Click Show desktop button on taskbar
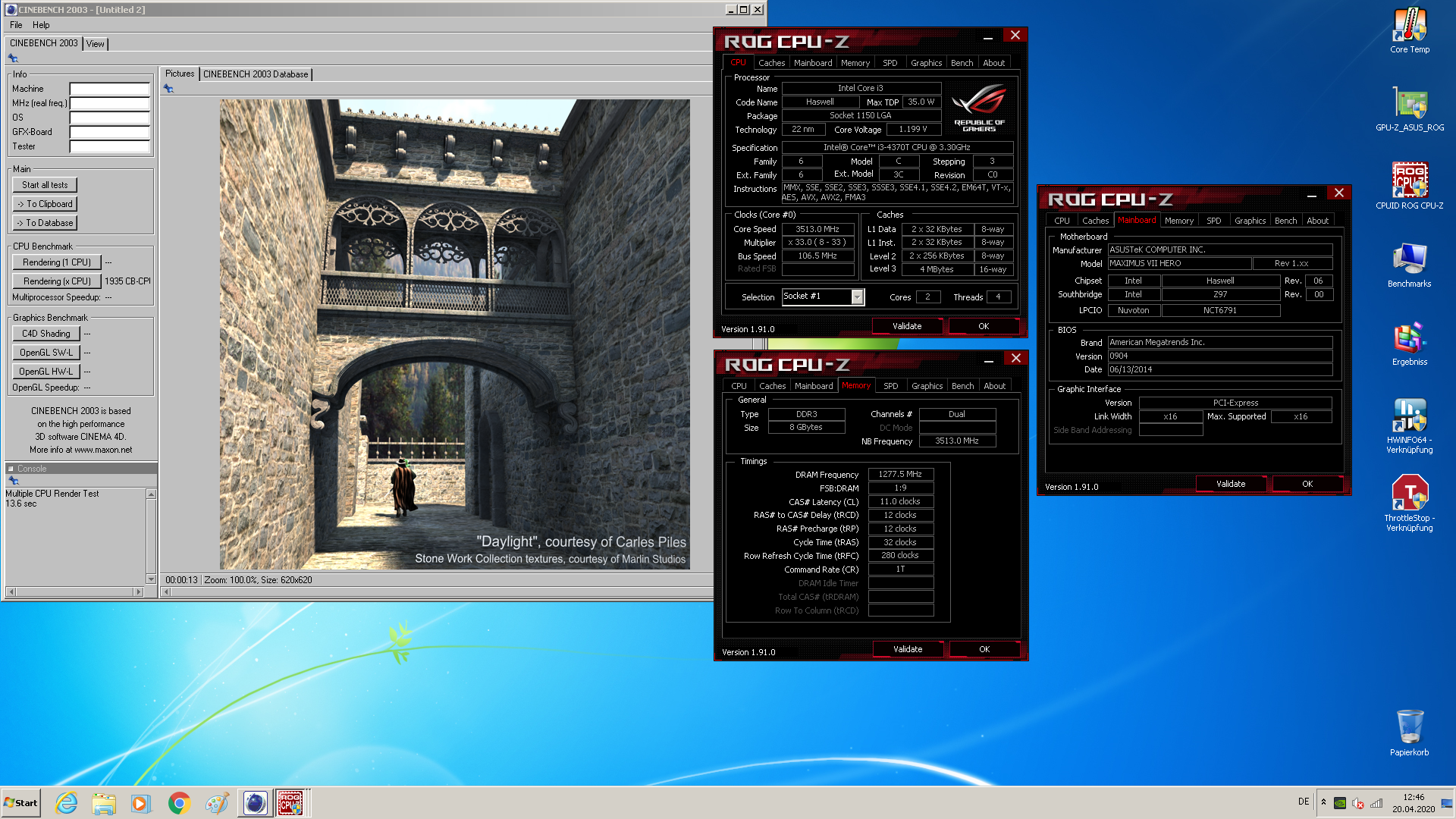1456x819 pixels. click(1447, 803)
